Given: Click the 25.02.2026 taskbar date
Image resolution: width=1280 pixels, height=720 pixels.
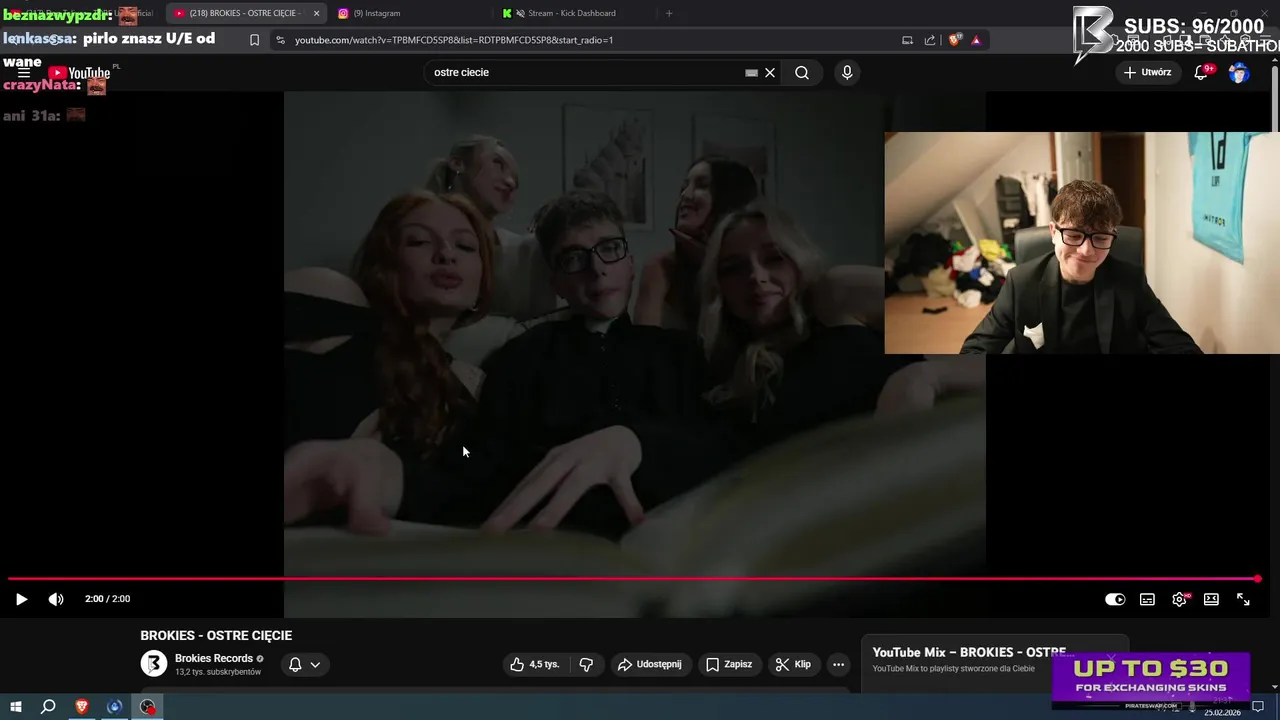Looking at the screenshot, I should [1222, 712].
